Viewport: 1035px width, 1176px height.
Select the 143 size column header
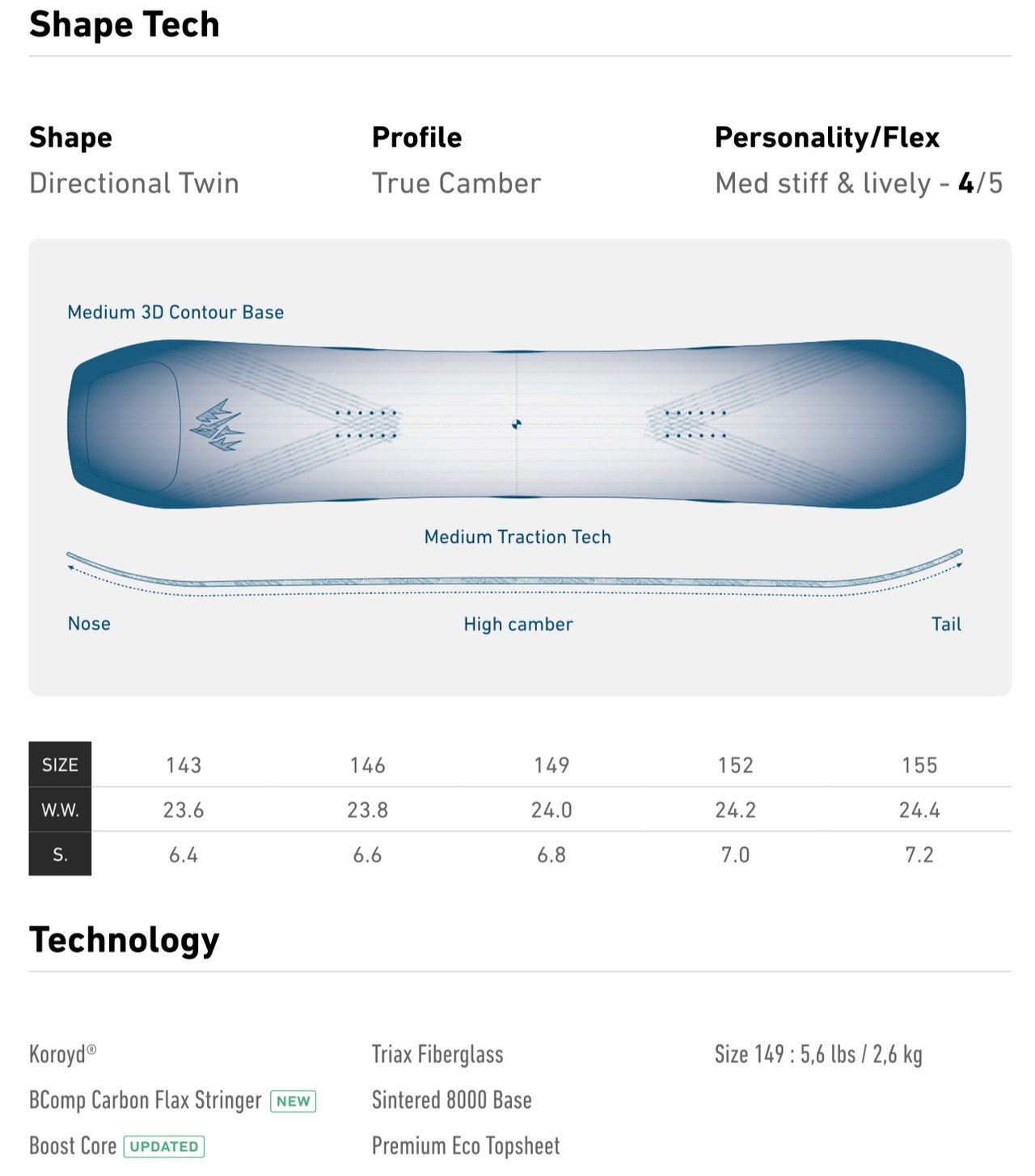coord(184,765)
